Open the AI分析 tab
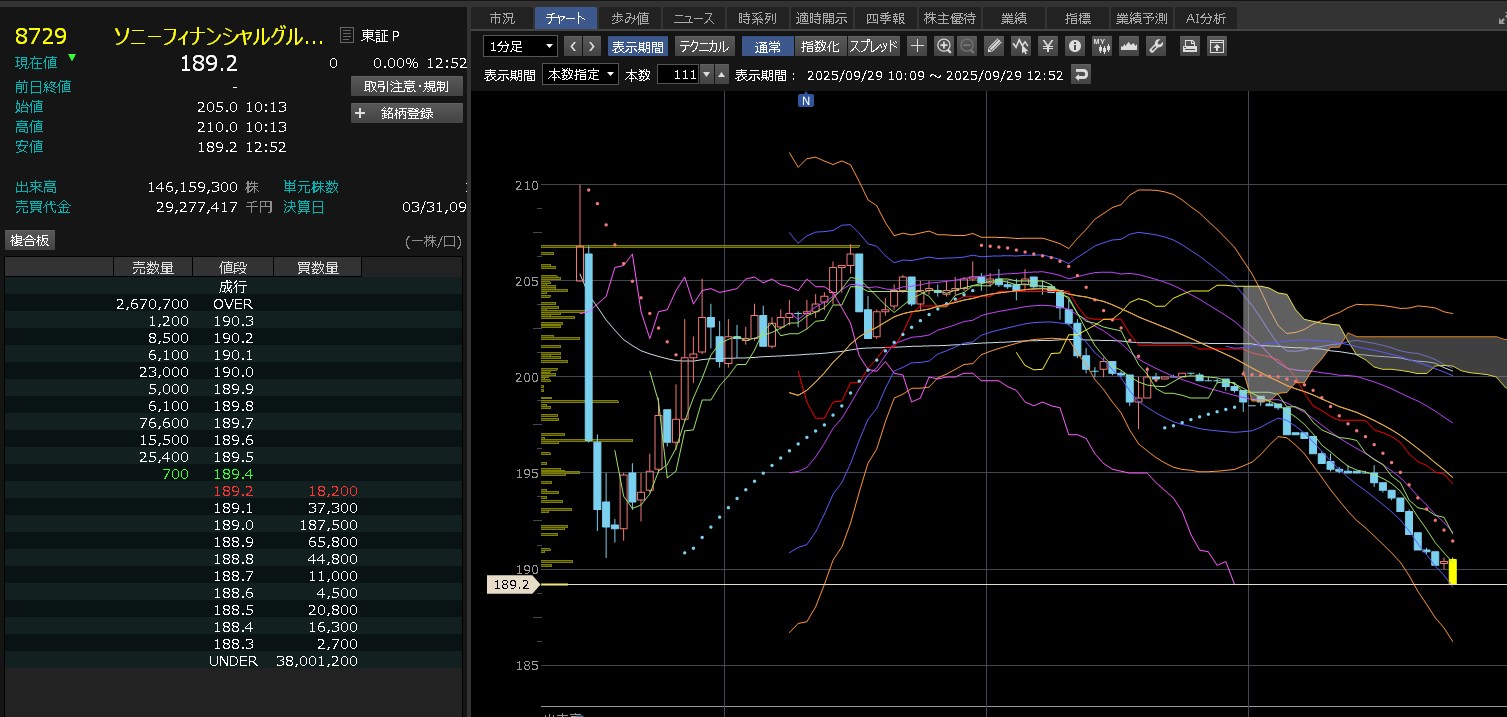This screenshot has height=717, width=1507. [x=1205, y=18]
